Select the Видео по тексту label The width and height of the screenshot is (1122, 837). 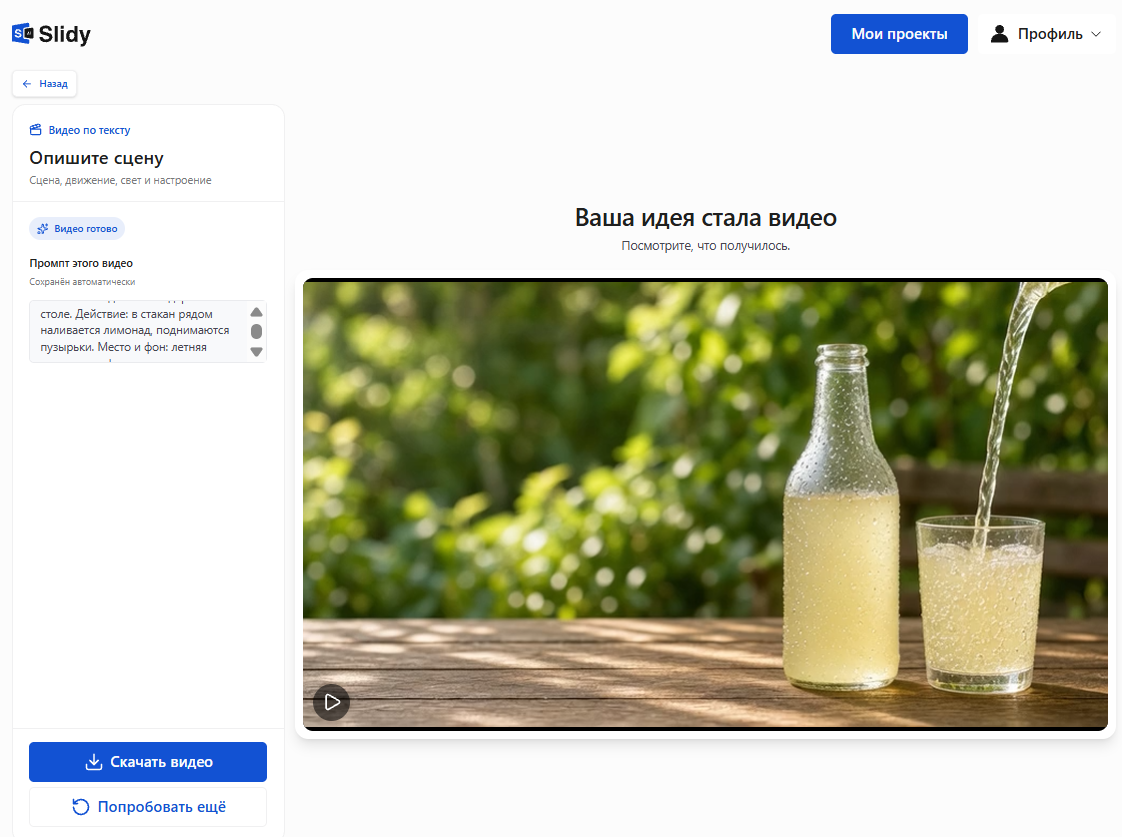(89, 130)
